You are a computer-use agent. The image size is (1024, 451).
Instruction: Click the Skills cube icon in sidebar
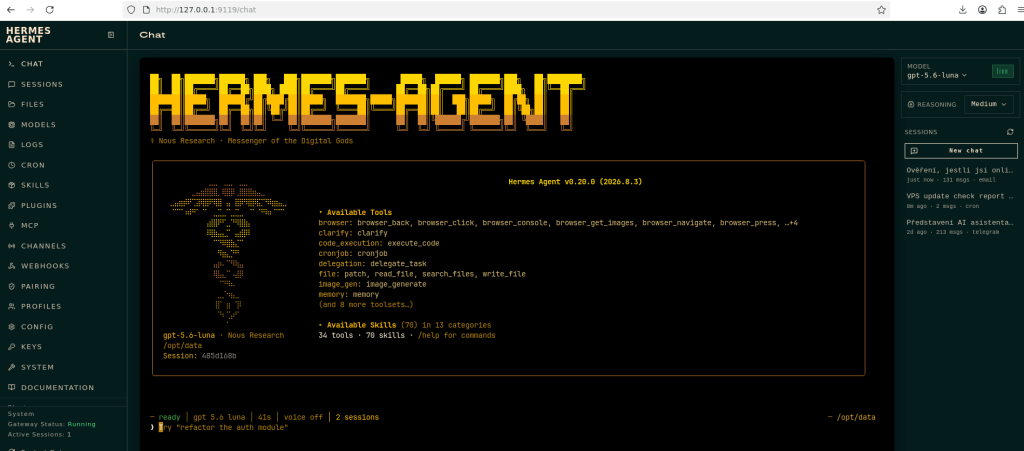click(x=12, y=185)
